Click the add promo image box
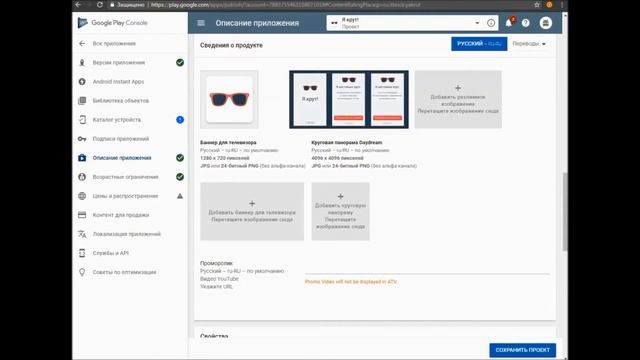This screenshot has height=360, width=640. click(x=458, y=99)
